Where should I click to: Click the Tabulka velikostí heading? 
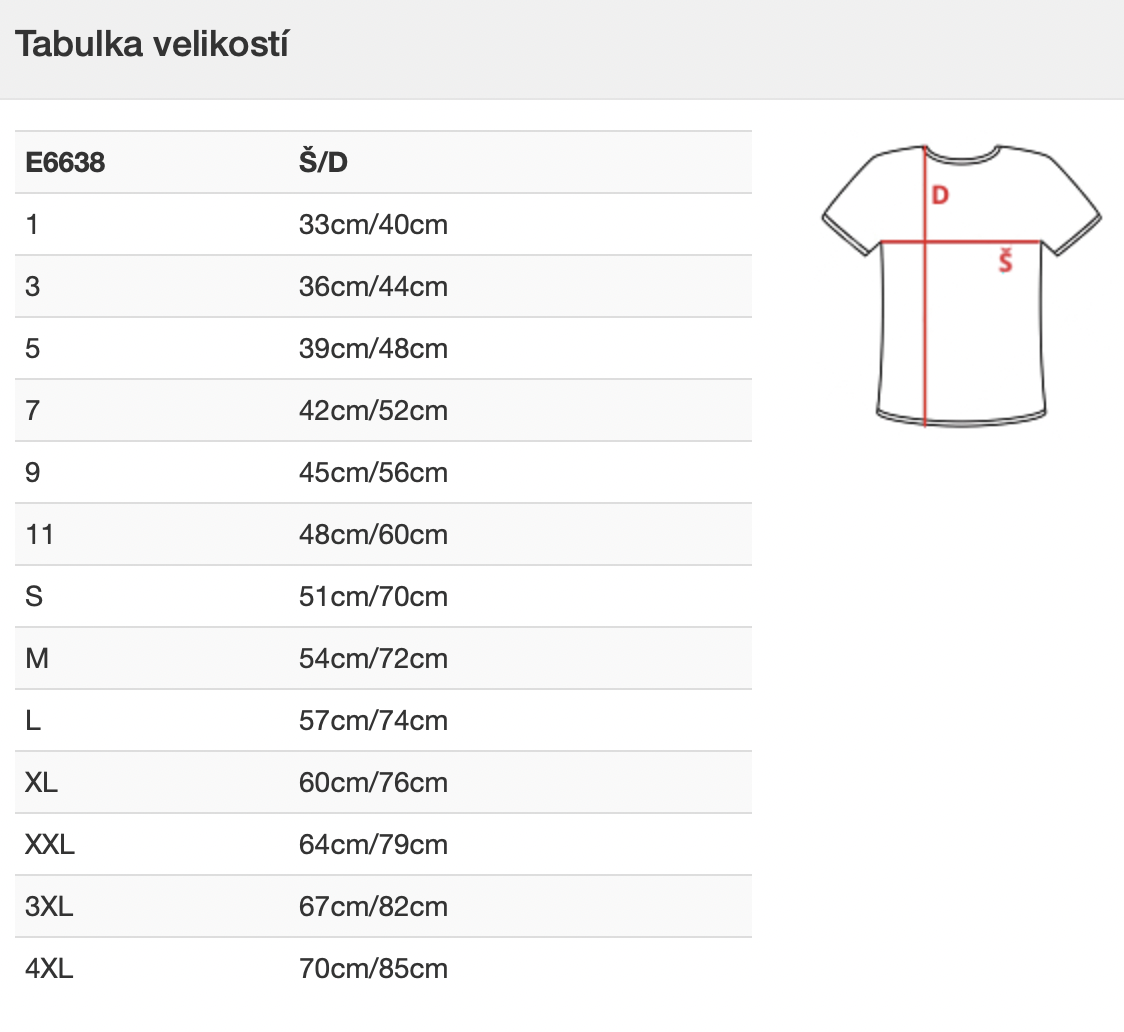click(x=151, y=44)
